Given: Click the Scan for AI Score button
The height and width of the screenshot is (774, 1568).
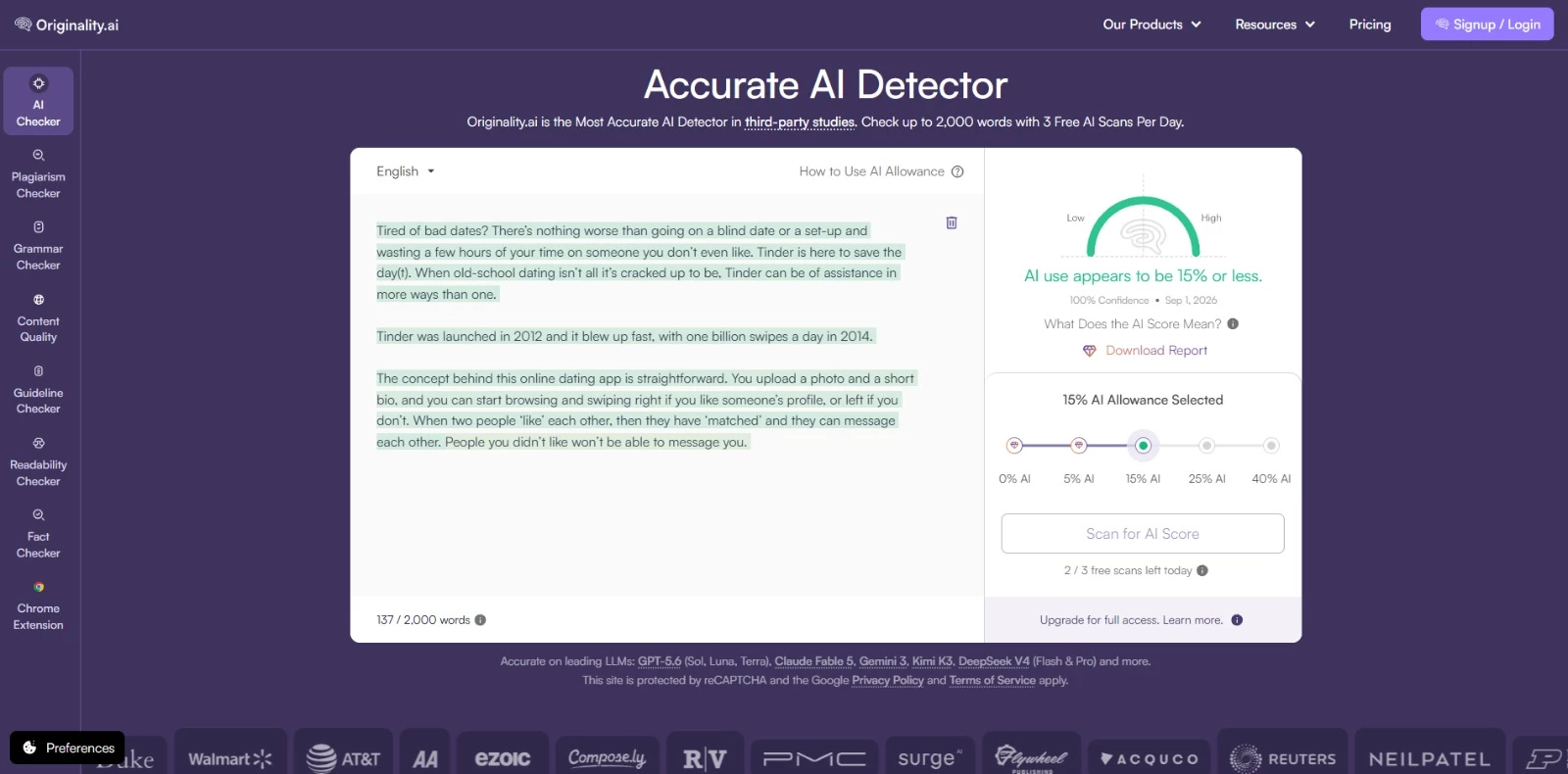Looking at the screenshot, I should tap(1143, 534).
